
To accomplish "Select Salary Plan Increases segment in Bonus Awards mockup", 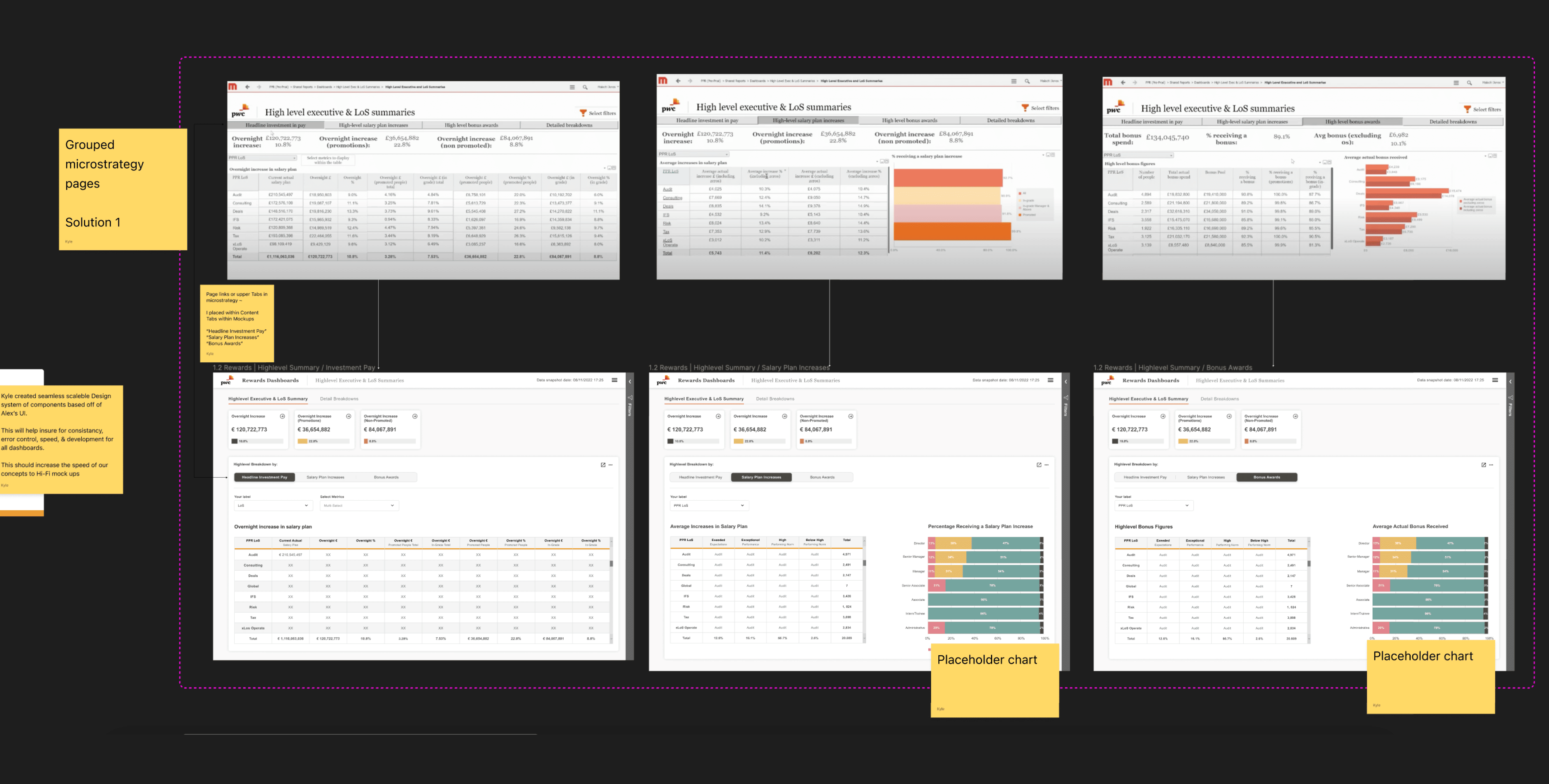I will pyautogui.click(x=1206, y=477).
